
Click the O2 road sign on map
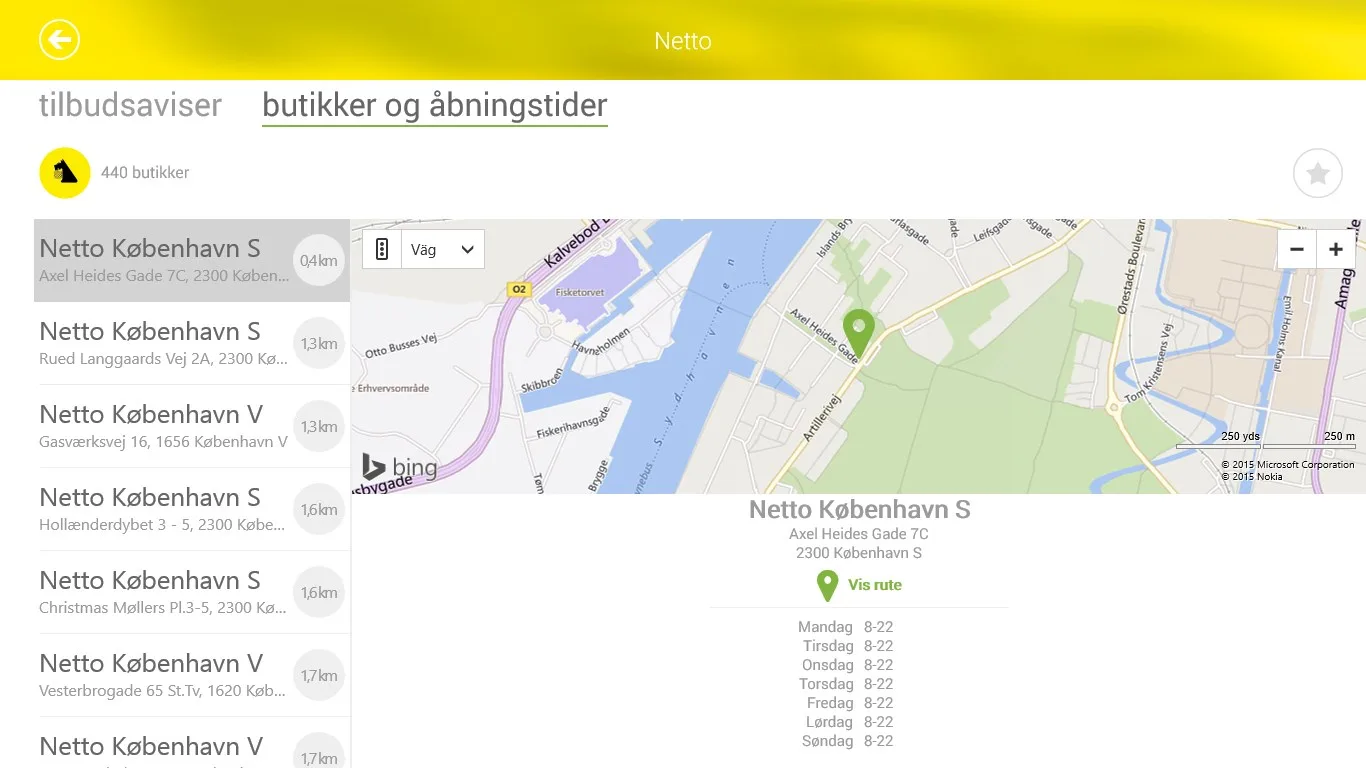tap(518, 289)
